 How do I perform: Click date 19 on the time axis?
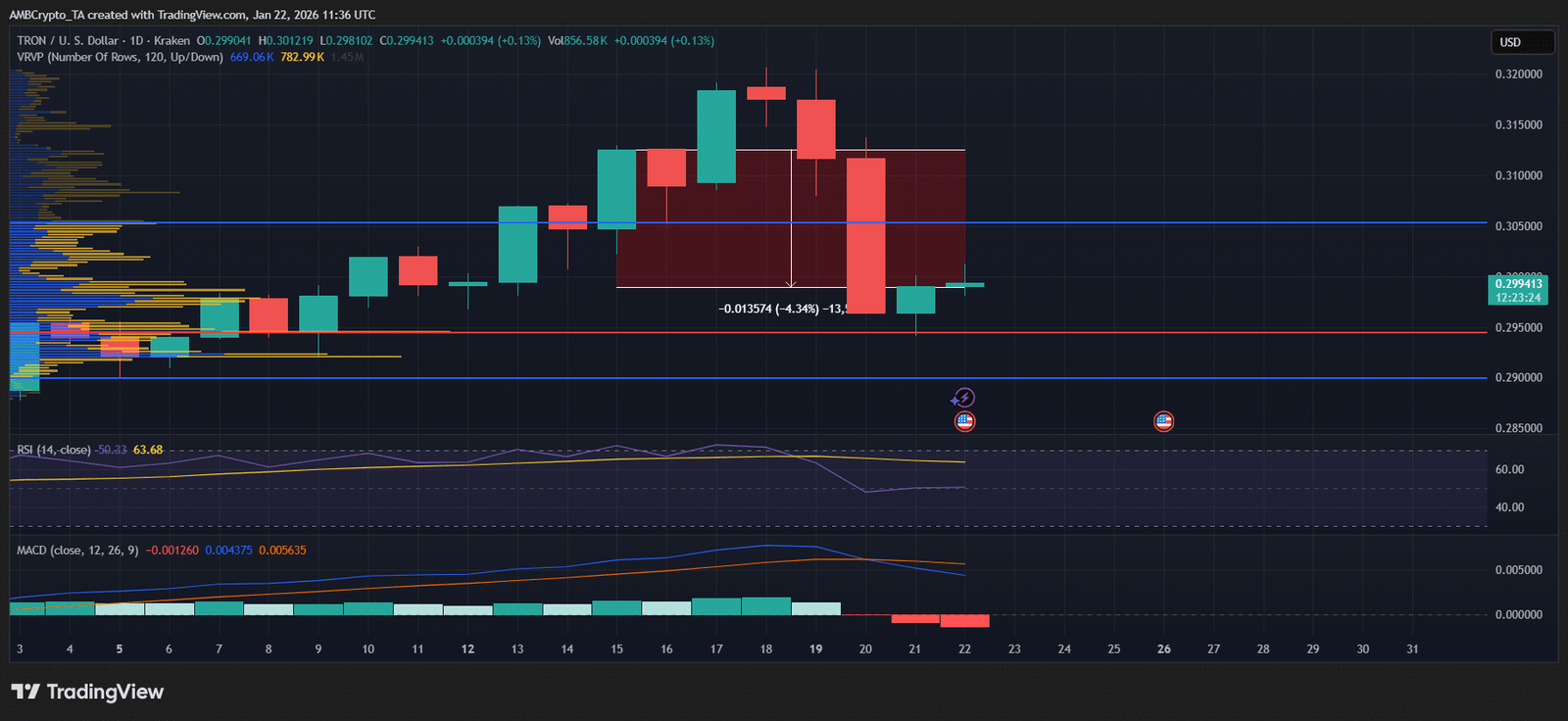pyautogui.click(x=815, y=649)
